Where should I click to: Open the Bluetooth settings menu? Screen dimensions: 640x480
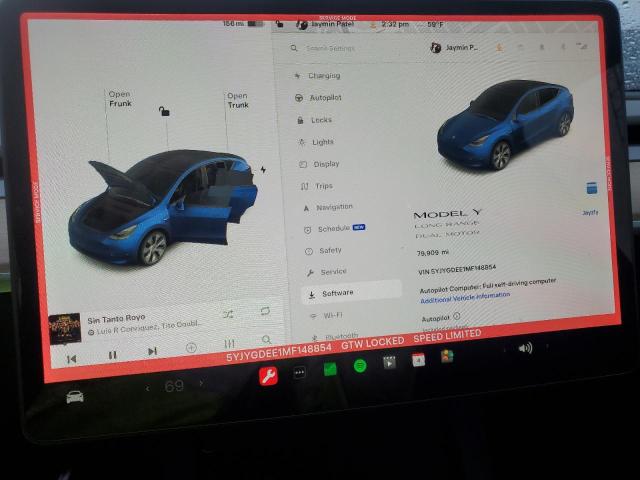click(x=335, y=336)
